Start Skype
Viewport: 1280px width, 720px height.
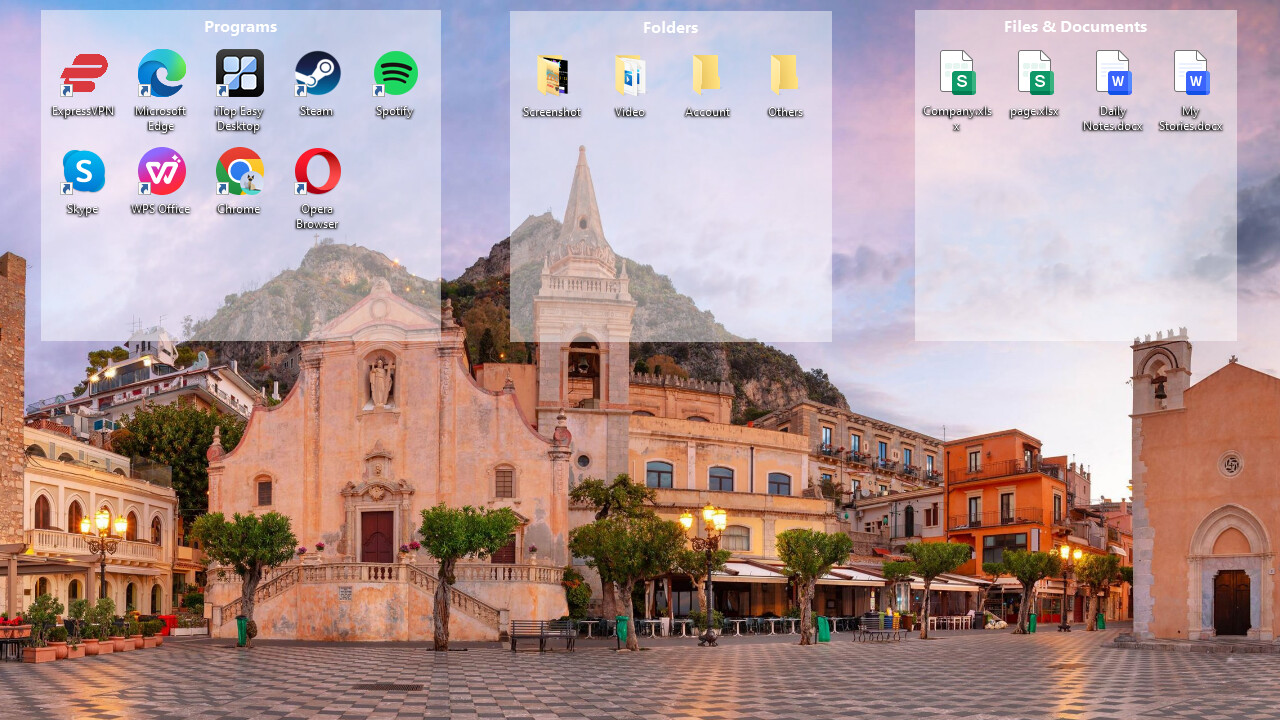(83, 171)
